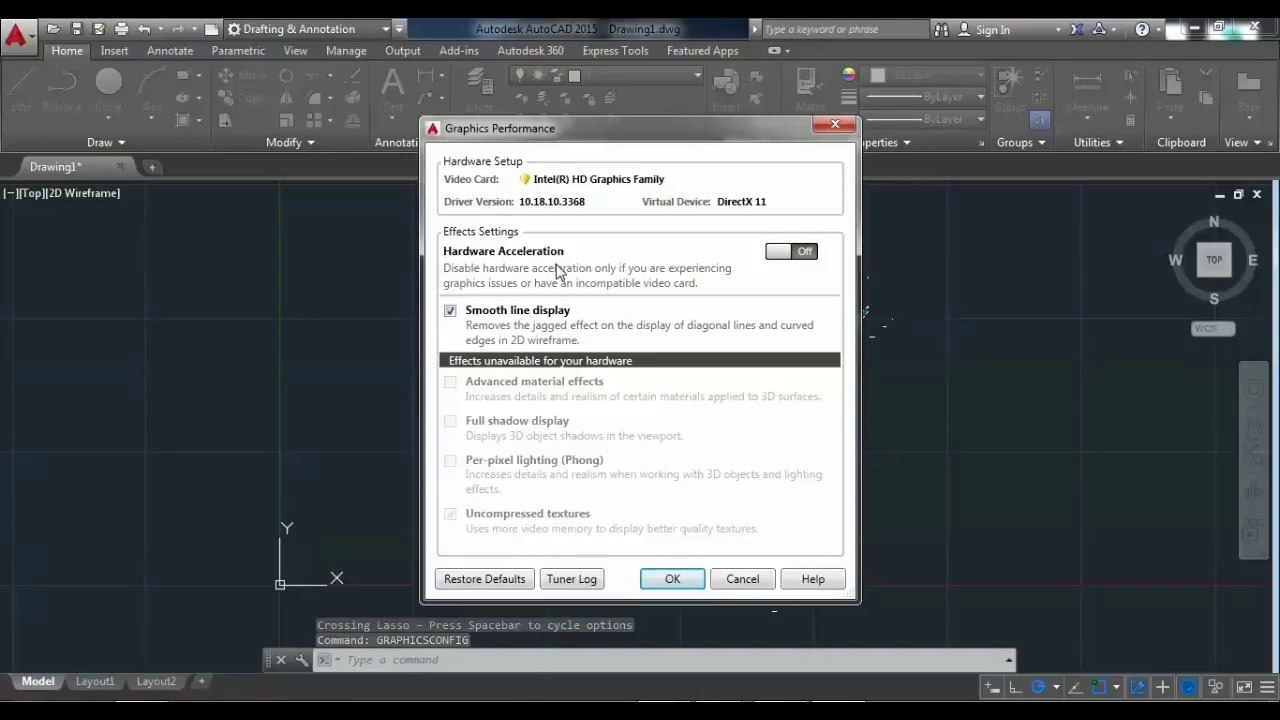Switch to the Insert ribbon tab
Image resolution: width=1280 pixels, height=720 pixels.
click(x=114, y=51)
